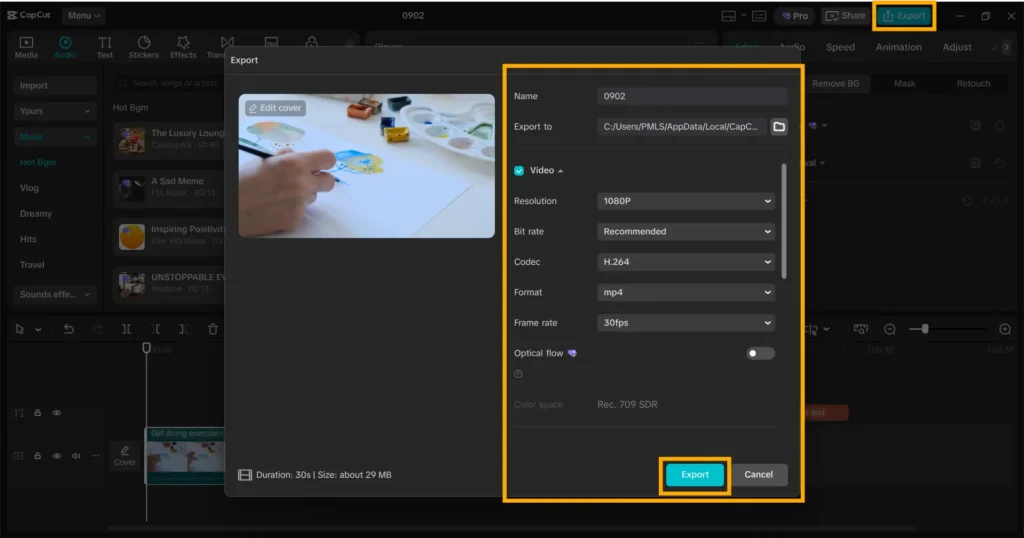Click the teal Export button in dialog
The height and width of the screenshot is (538, 1024).
click(695, 475)
